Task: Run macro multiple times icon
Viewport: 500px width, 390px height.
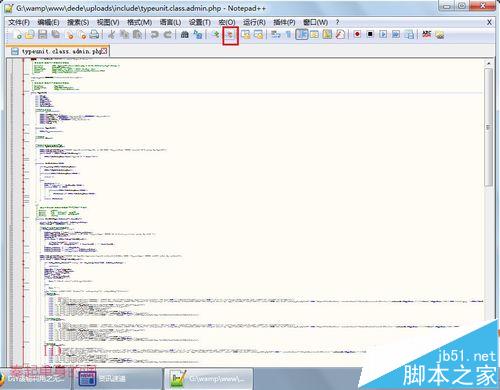Action: tap(396, 34)
